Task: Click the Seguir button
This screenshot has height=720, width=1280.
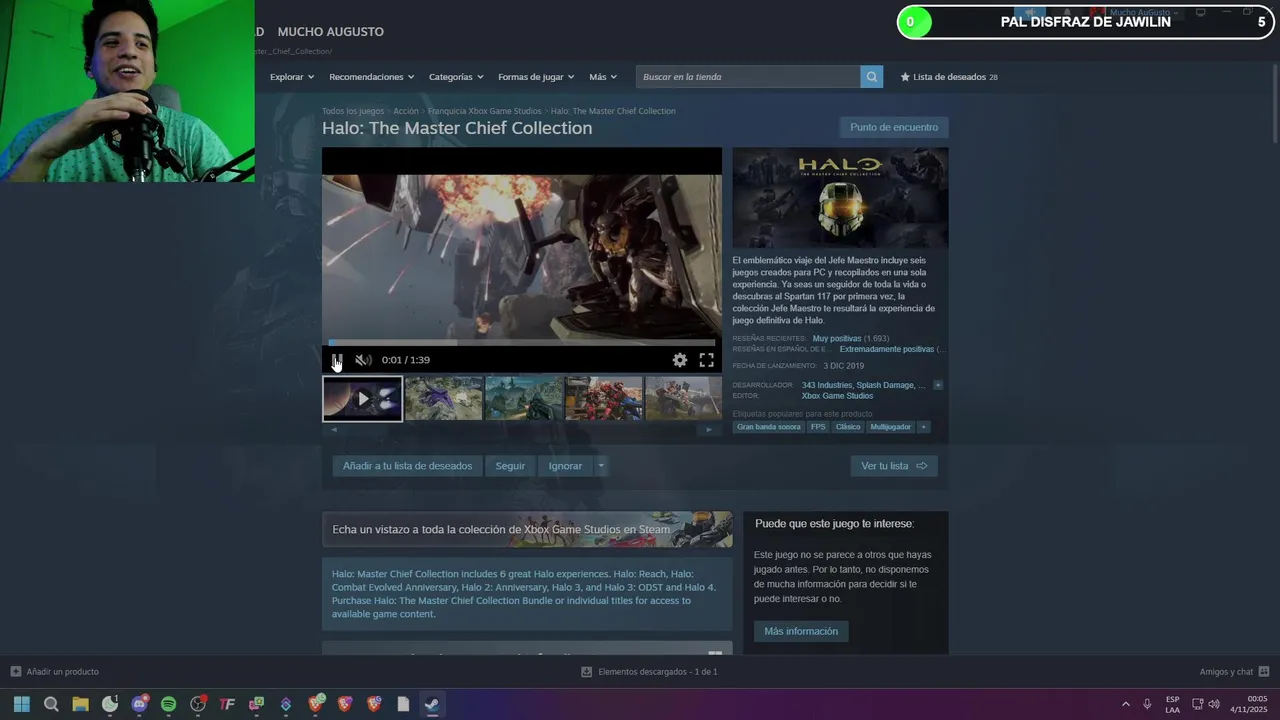Action: coord(510,466)
